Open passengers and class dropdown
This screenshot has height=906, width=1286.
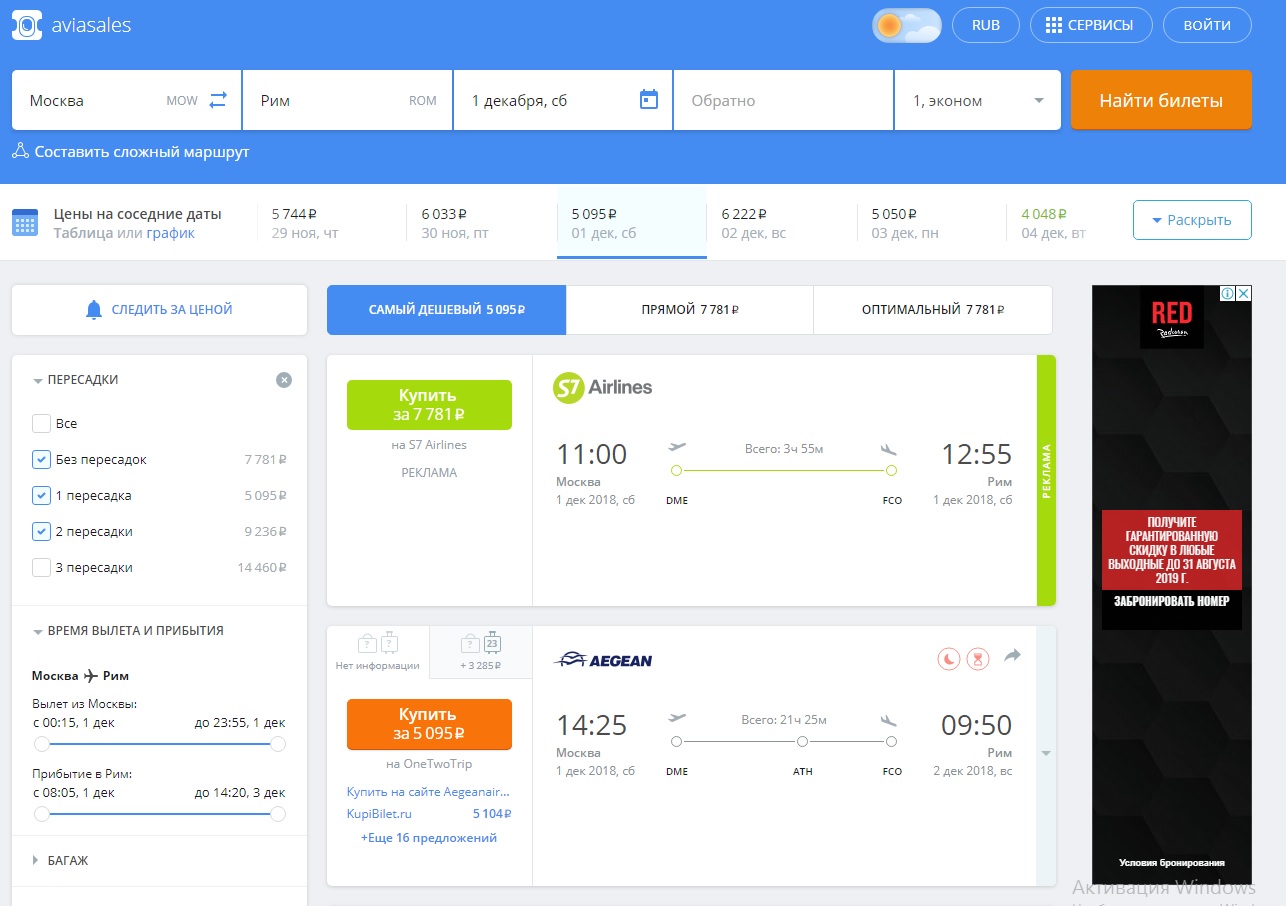pos(977,100)
